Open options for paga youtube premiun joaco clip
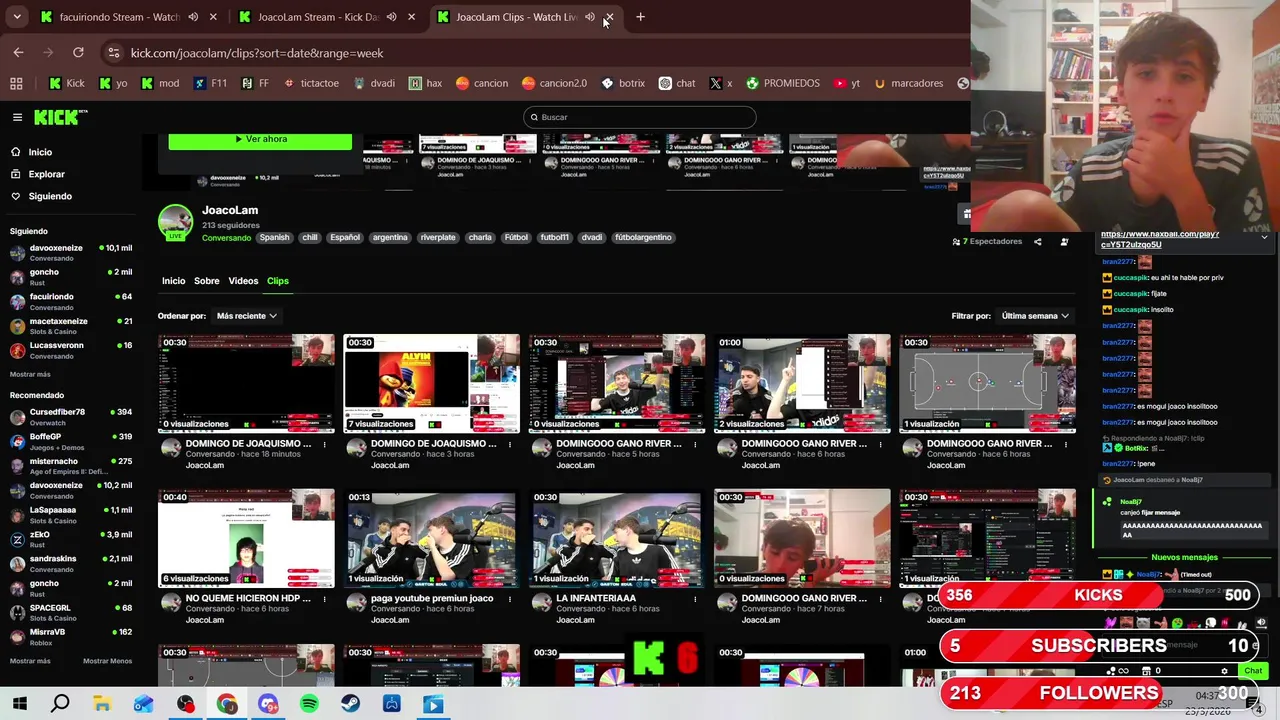This screenshot has height=720, width=1280. pyautogui.click(x=509, y=599)
